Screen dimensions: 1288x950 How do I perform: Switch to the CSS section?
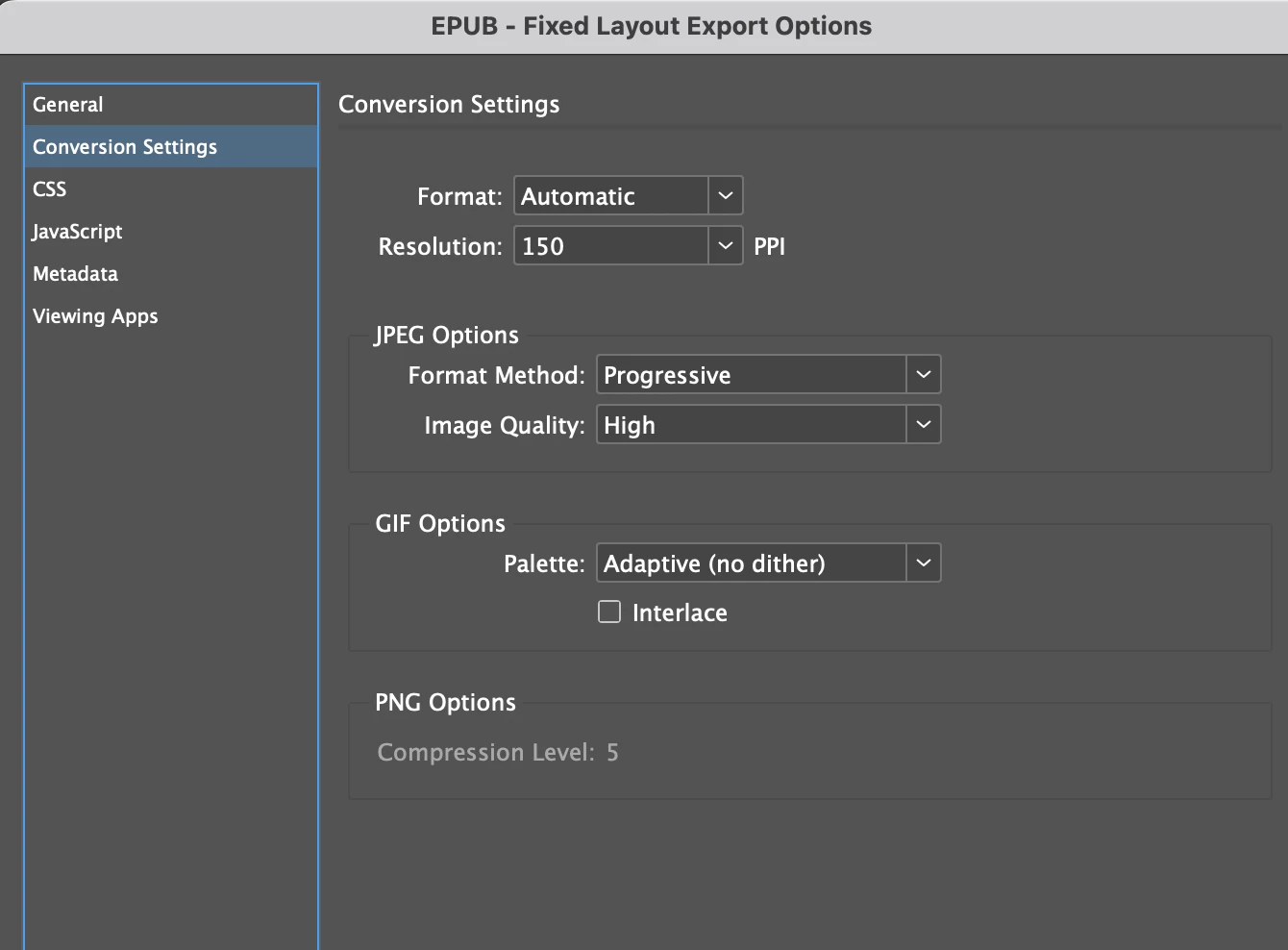click(x=50, y=189)
